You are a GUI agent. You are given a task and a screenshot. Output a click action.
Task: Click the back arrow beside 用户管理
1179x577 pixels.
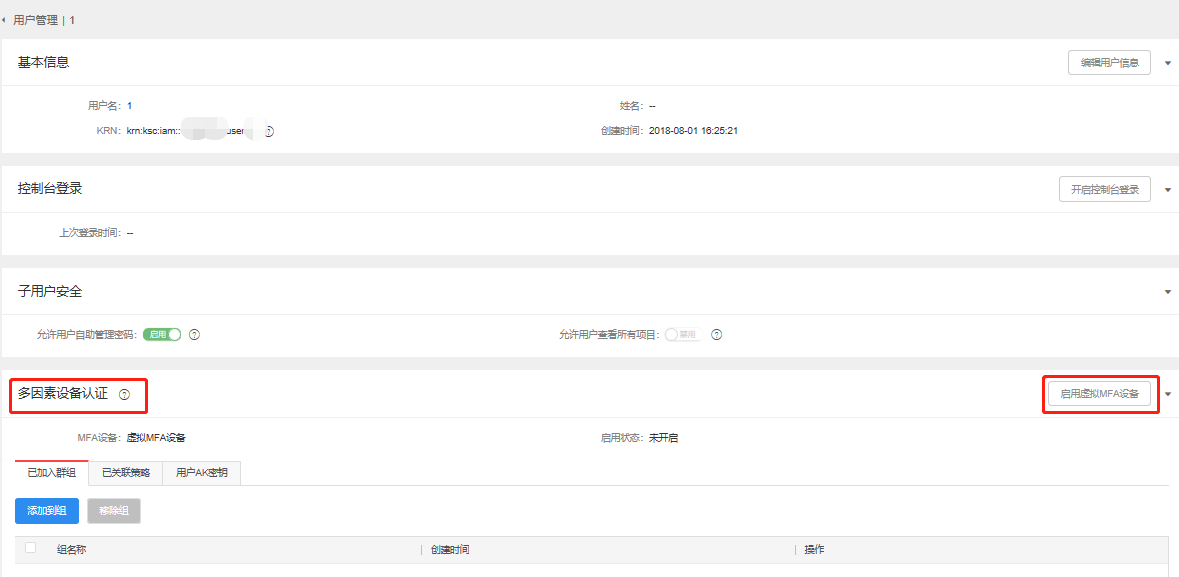(5, 20)
